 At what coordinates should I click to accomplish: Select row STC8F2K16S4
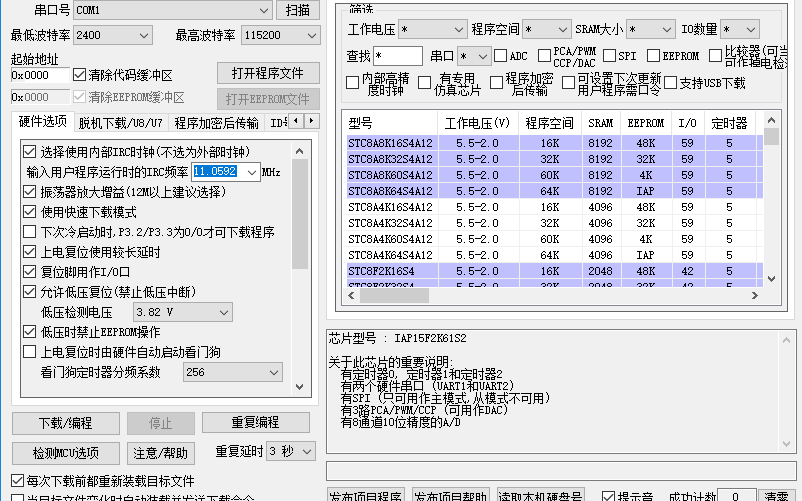click(x=554, y=271)
